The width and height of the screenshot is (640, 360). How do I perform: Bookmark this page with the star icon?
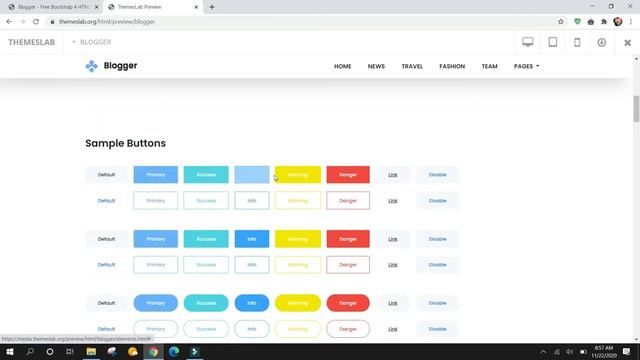[560, 22]
